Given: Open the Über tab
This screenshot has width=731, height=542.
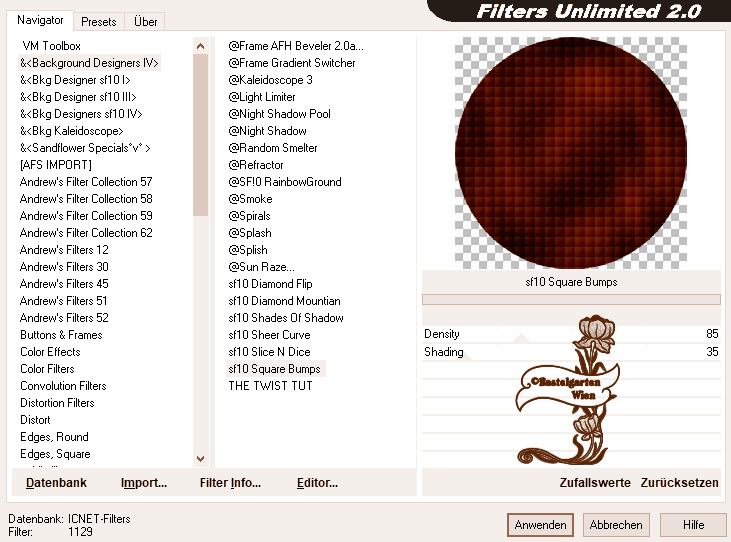Looking at the screenshot, I should [x=145, y=21].
